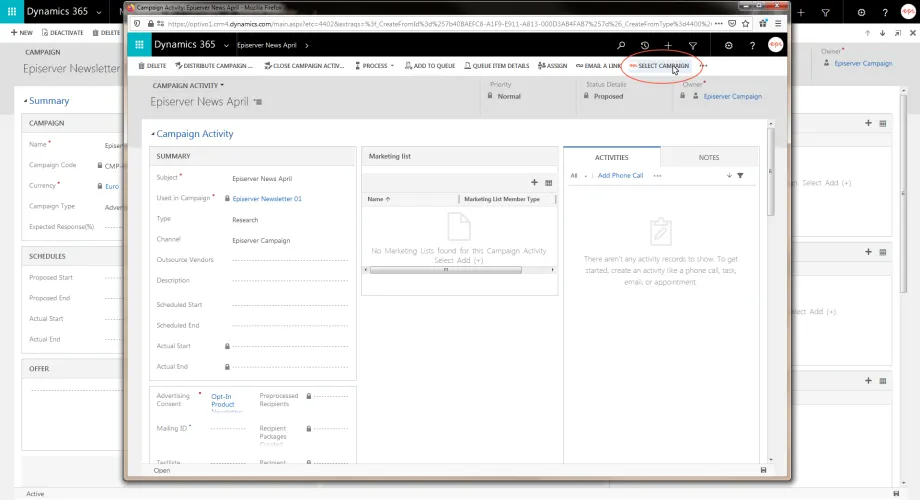Image resolution: width=920 pixels, height=500 pixels.
Task: Open the Process dropdown
Action: (374, 66)
